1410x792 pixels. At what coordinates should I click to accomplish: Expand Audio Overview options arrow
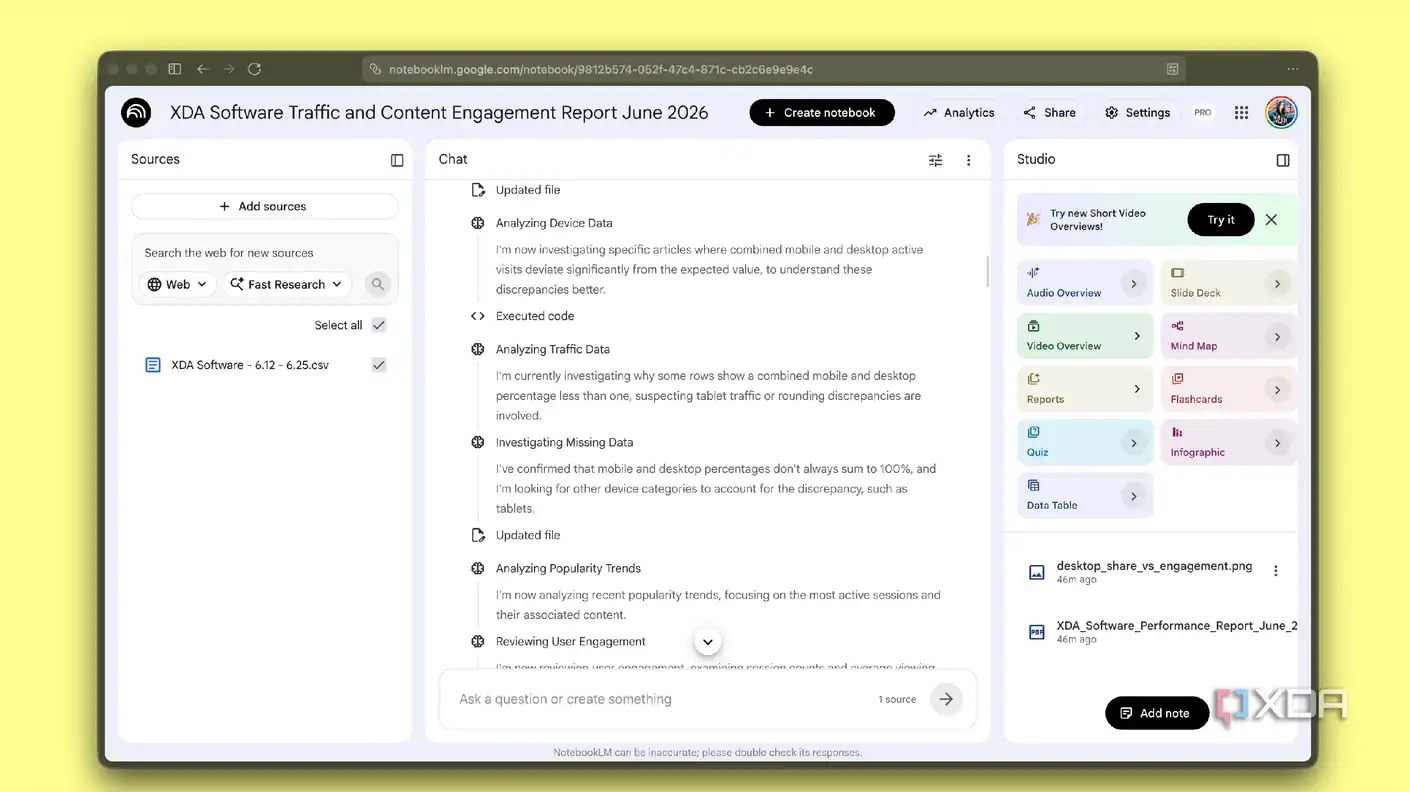coord(1133,284)
